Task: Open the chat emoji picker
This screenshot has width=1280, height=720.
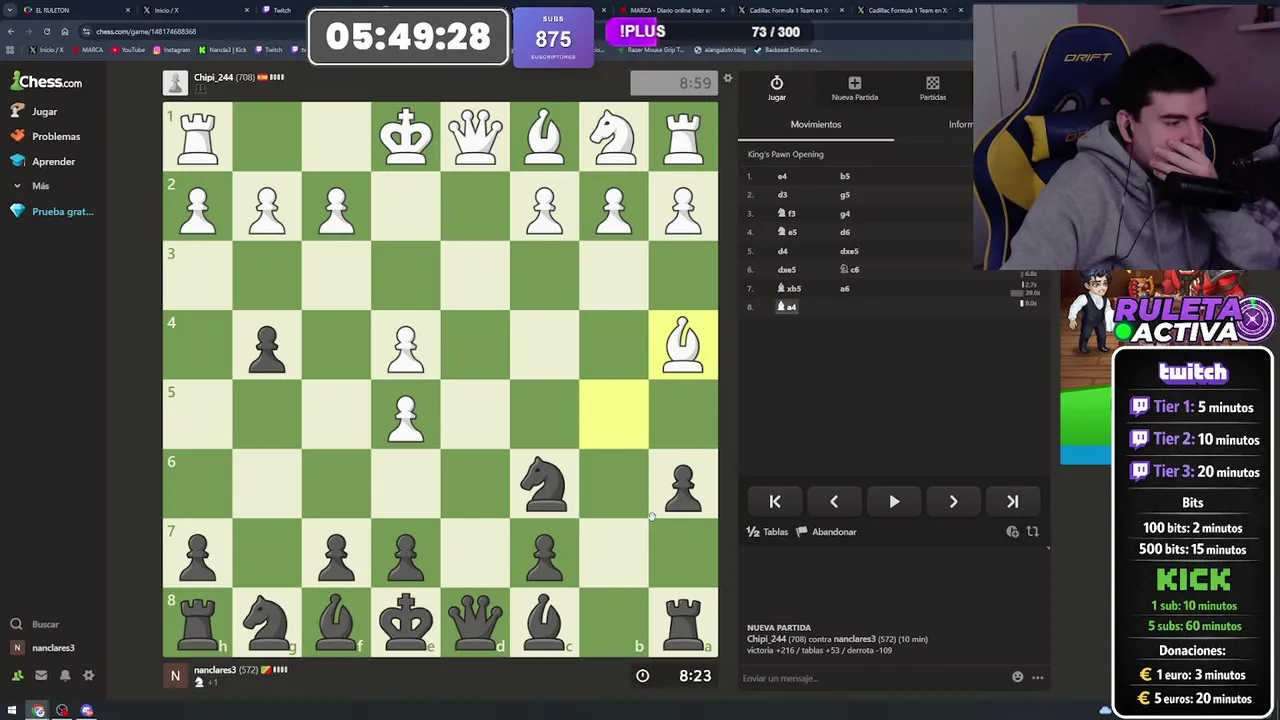Action: [x=1018, y=678]
